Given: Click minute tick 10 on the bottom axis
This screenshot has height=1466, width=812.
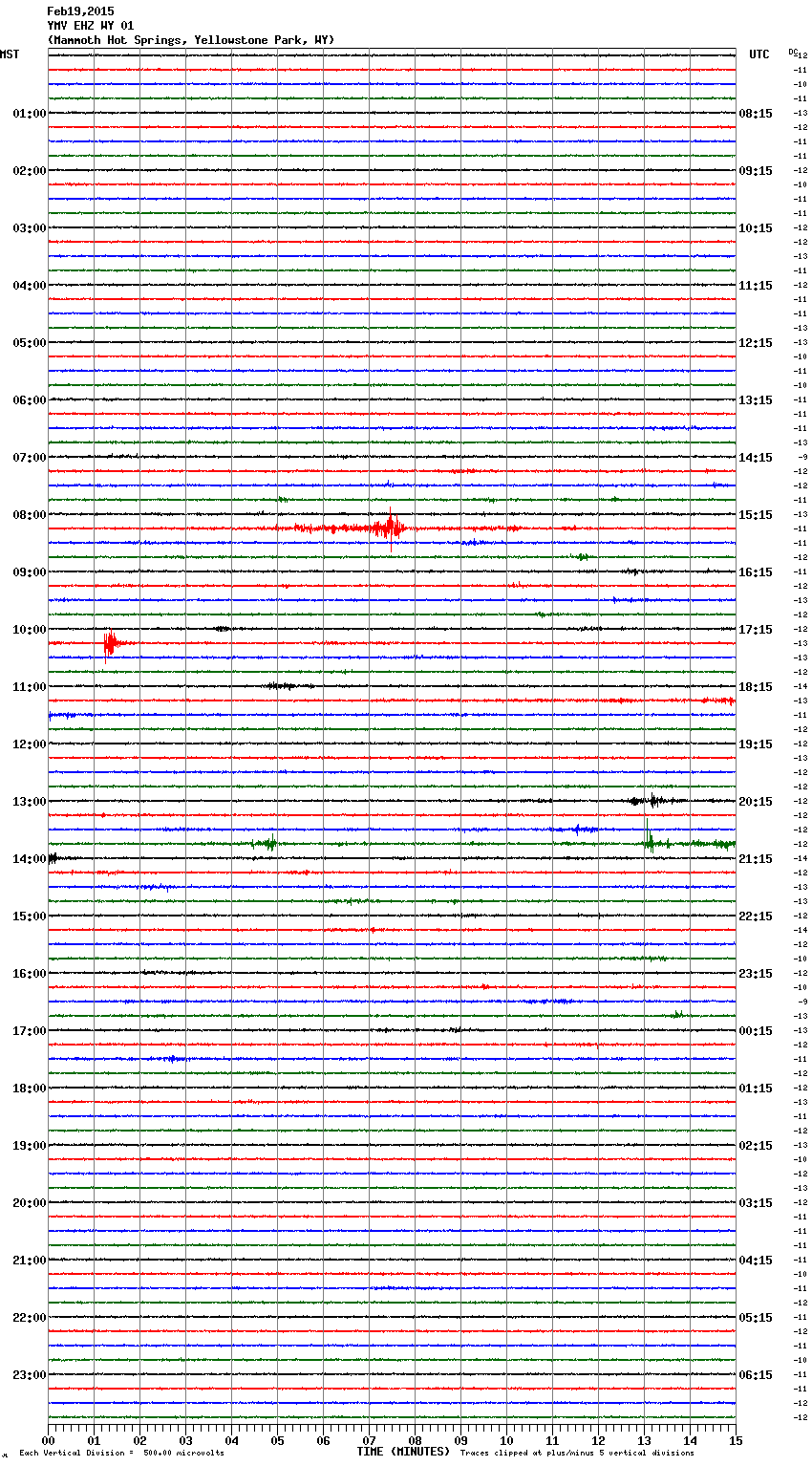Looking at the screenshot, I should [x=506, y=1440].
